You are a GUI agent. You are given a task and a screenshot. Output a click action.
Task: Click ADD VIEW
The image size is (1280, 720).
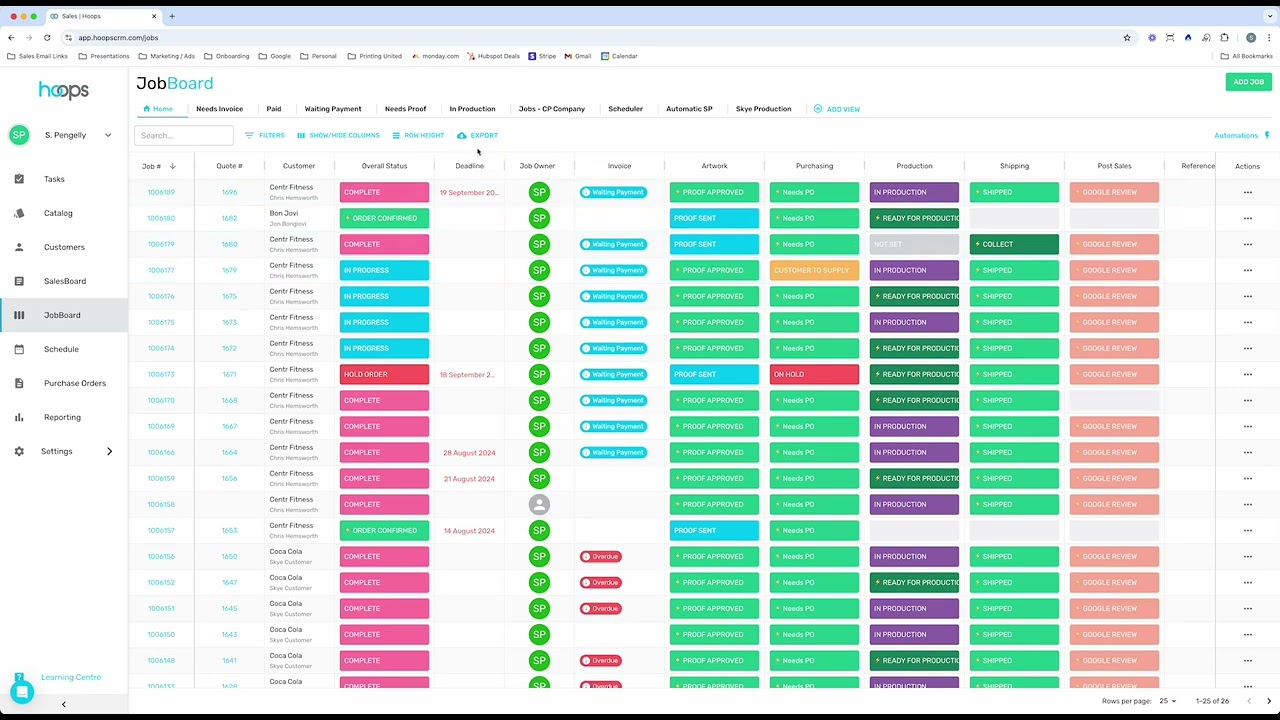click(x=837, y=109)
